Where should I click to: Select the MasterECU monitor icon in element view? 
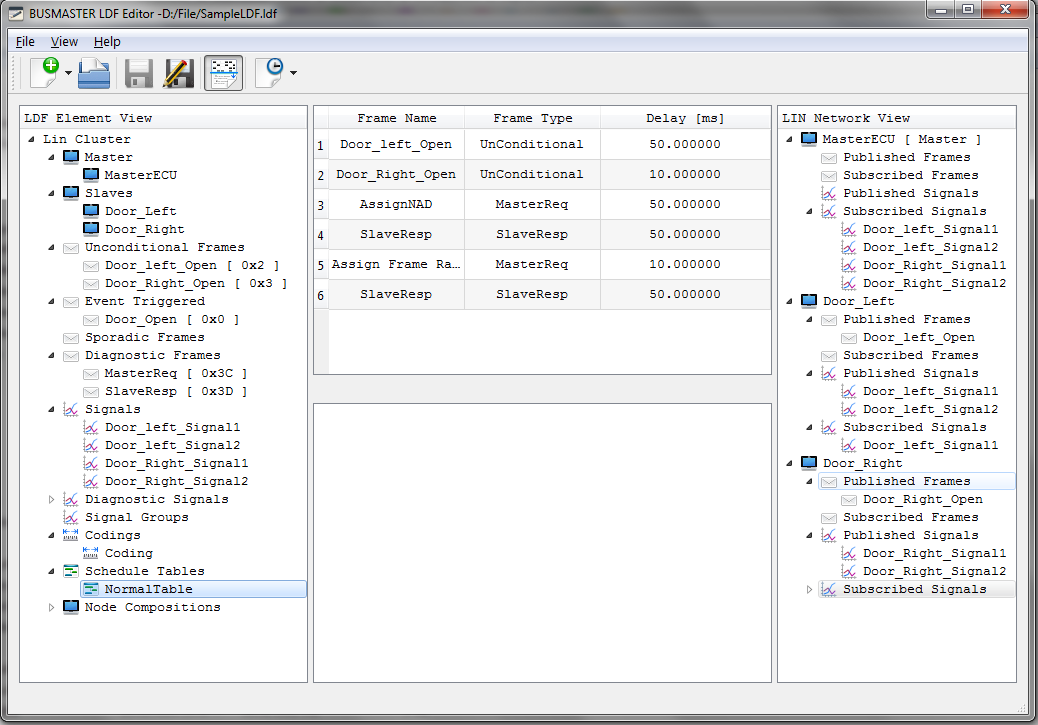tap(91, 175)
